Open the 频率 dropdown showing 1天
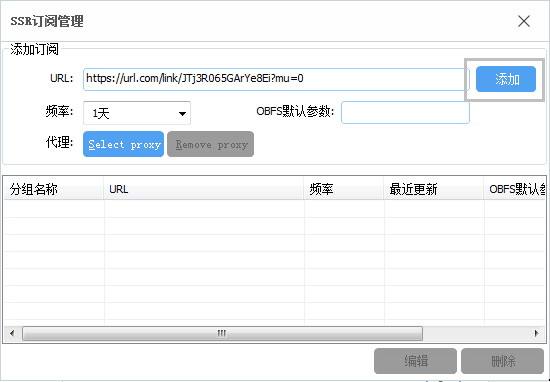The height and width of the screenshot is (382, 550). (x=137, y=113)
